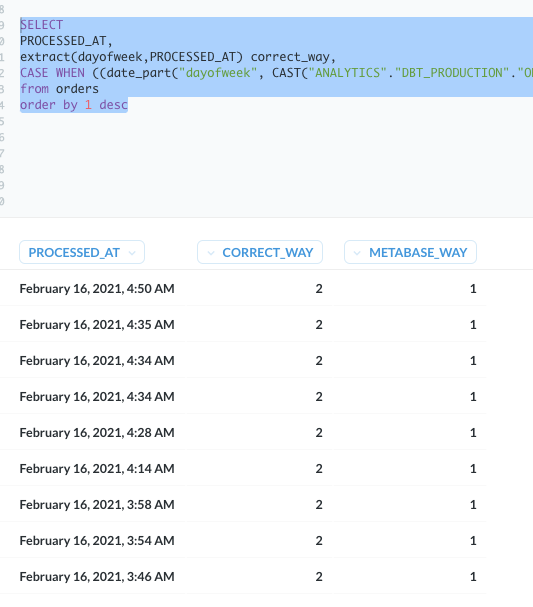Select cell February 16, 2021, 3:58 AM
533x607 pixels.
[97, 504]
